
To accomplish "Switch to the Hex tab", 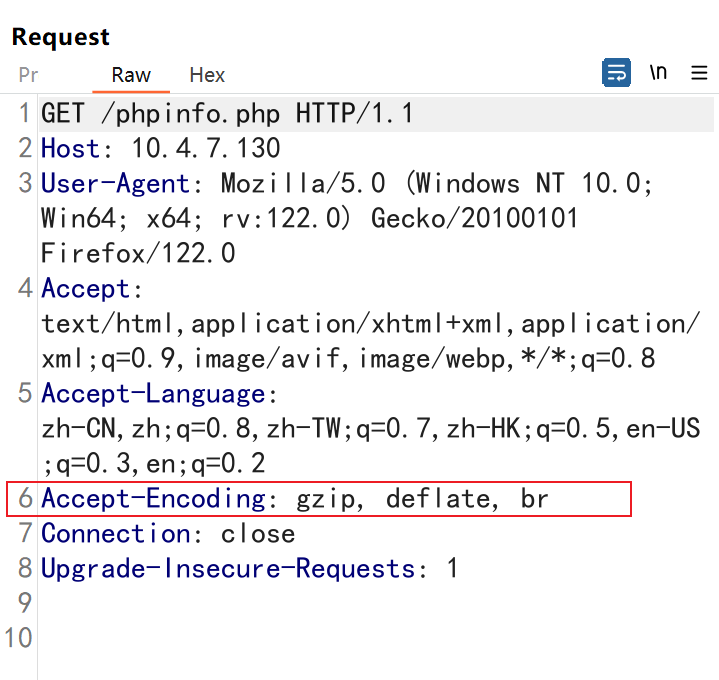I will click(x=207, y=75).
